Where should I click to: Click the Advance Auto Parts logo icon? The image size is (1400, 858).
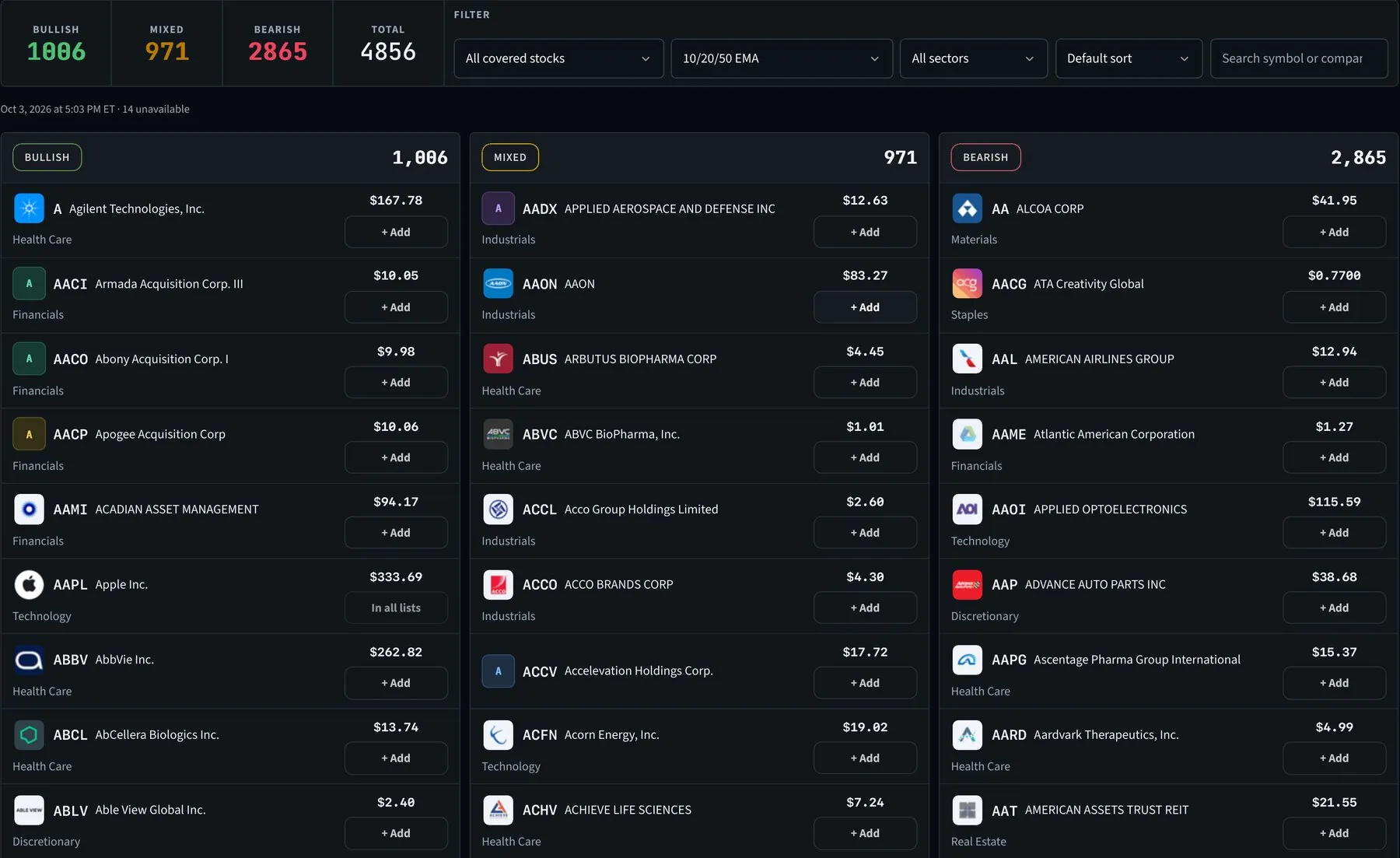pos(967,584)
